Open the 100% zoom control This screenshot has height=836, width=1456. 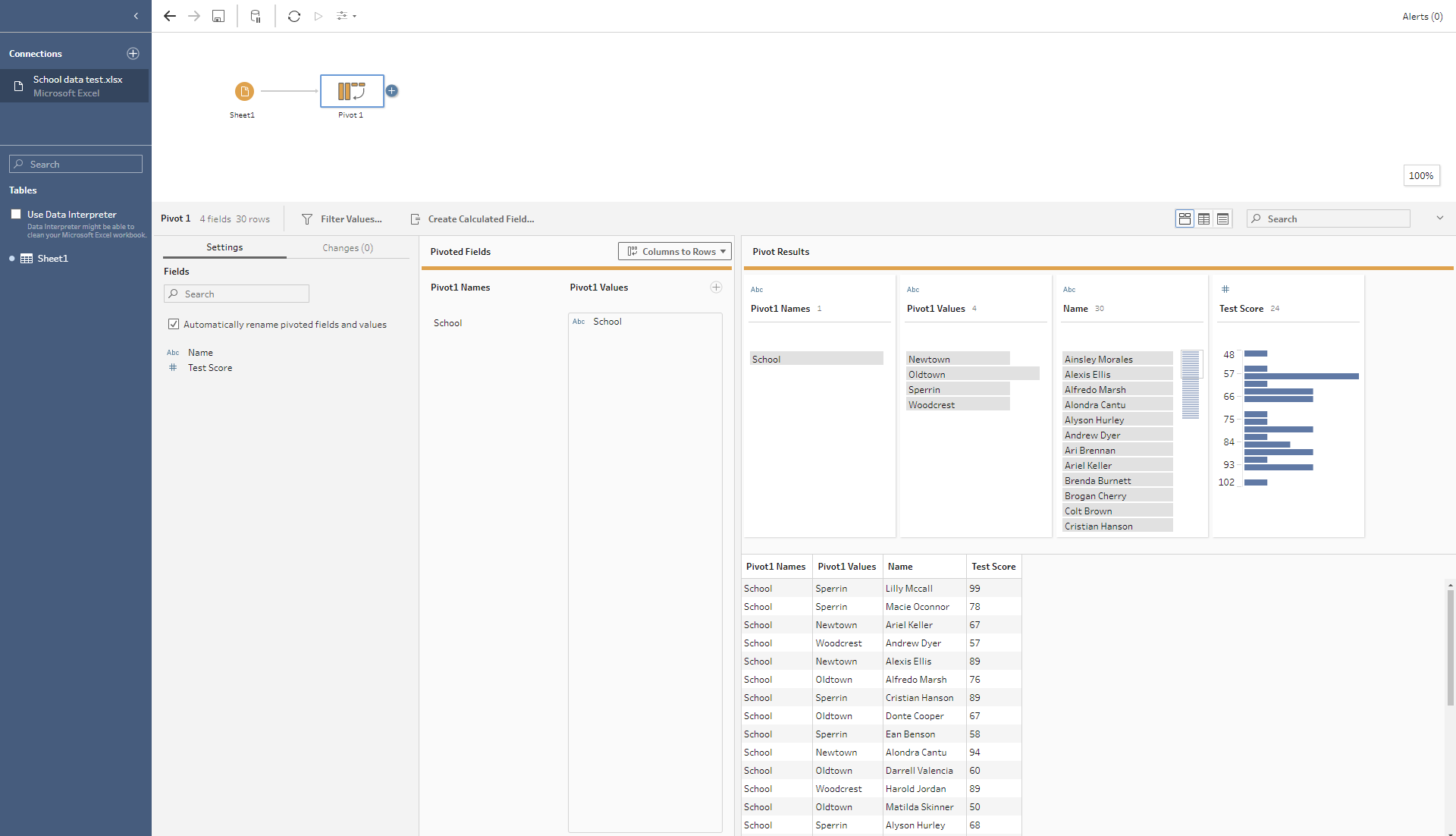(x=1421, y=175)
